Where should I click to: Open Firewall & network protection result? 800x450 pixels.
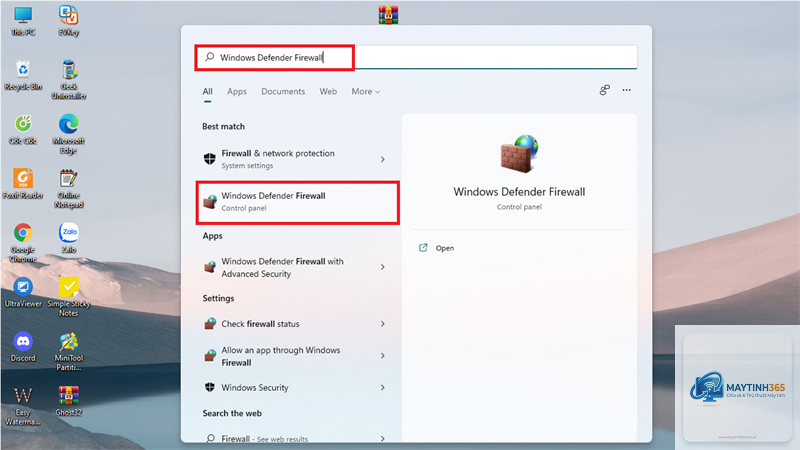pos(297,159)
